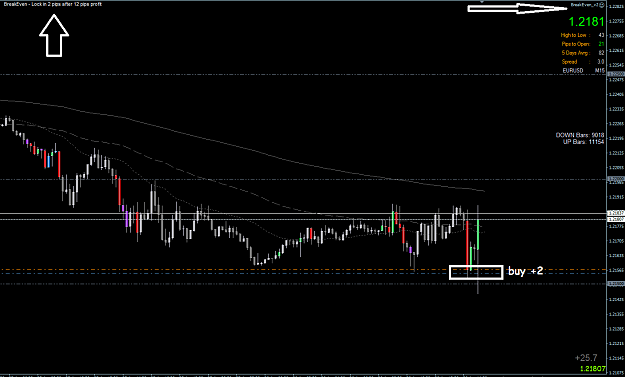Click the BreakEven_v2 expert advisor label
Screen dimensions: 625x377
pos(585,5)
